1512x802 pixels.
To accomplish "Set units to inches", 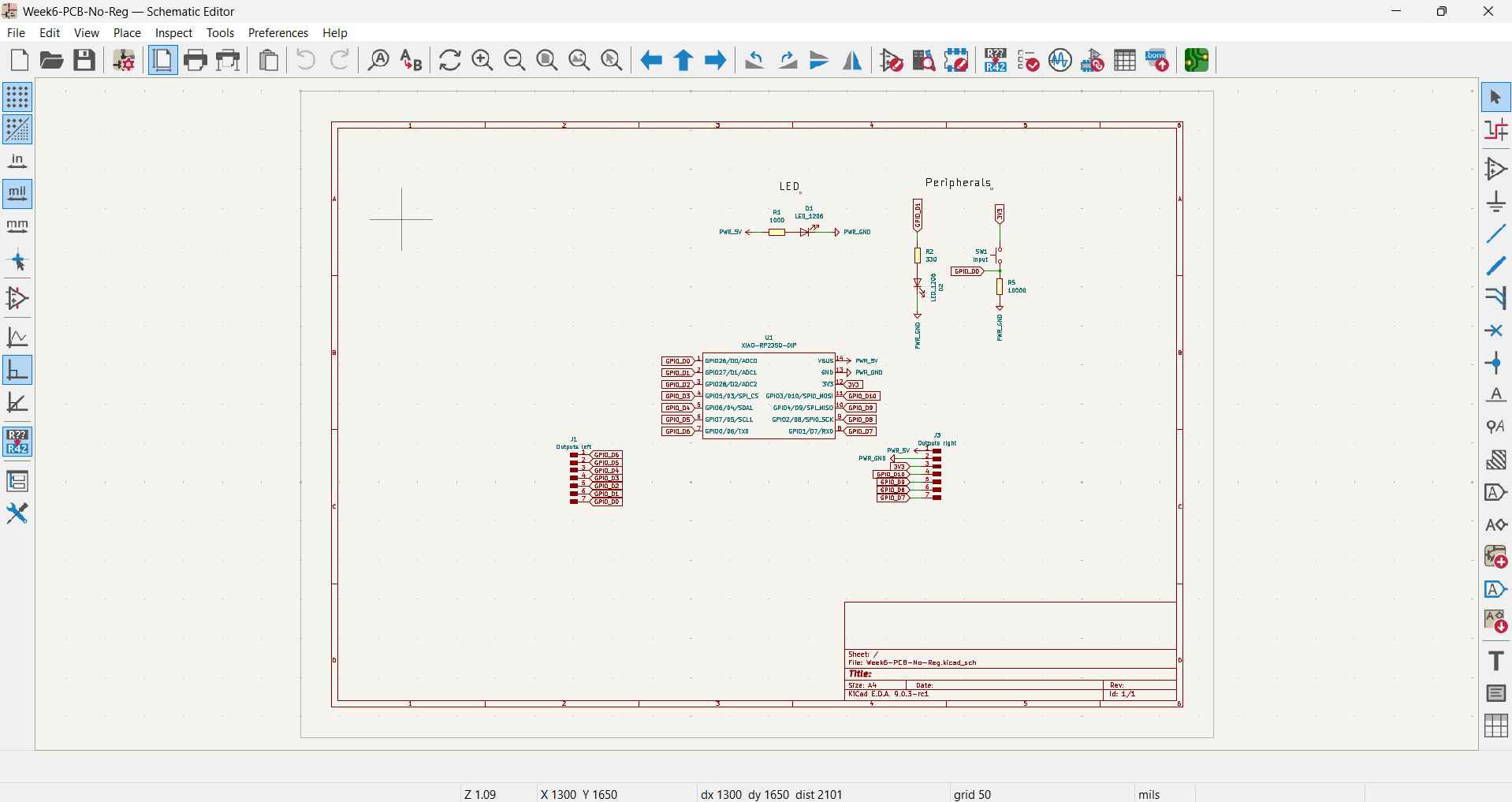I will 17,162.
